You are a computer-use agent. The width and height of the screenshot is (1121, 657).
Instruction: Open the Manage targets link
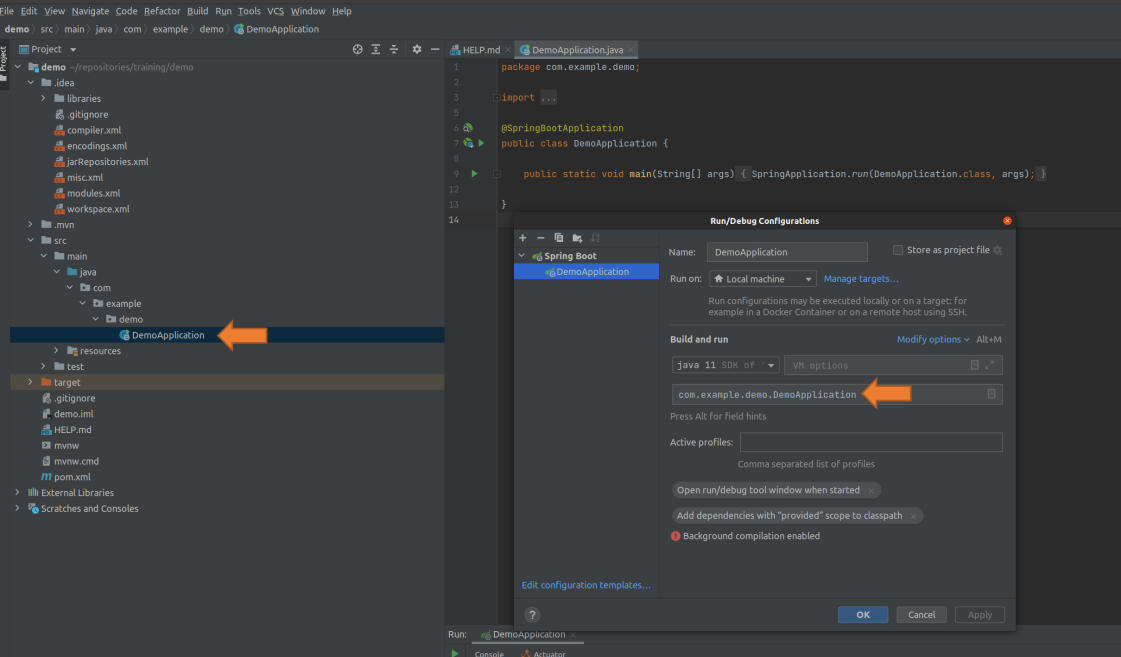click(861, 279)
